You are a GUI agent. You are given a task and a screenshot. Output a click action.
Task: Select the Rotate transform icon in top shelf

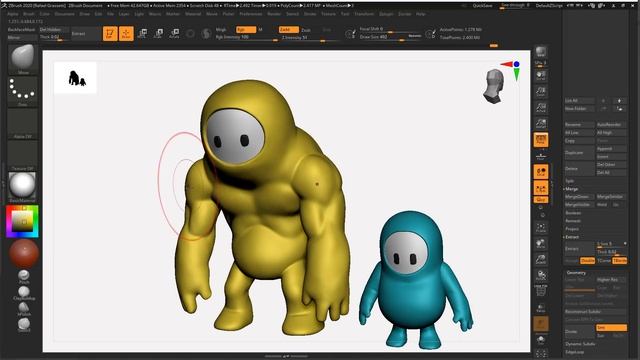[174, 33]
